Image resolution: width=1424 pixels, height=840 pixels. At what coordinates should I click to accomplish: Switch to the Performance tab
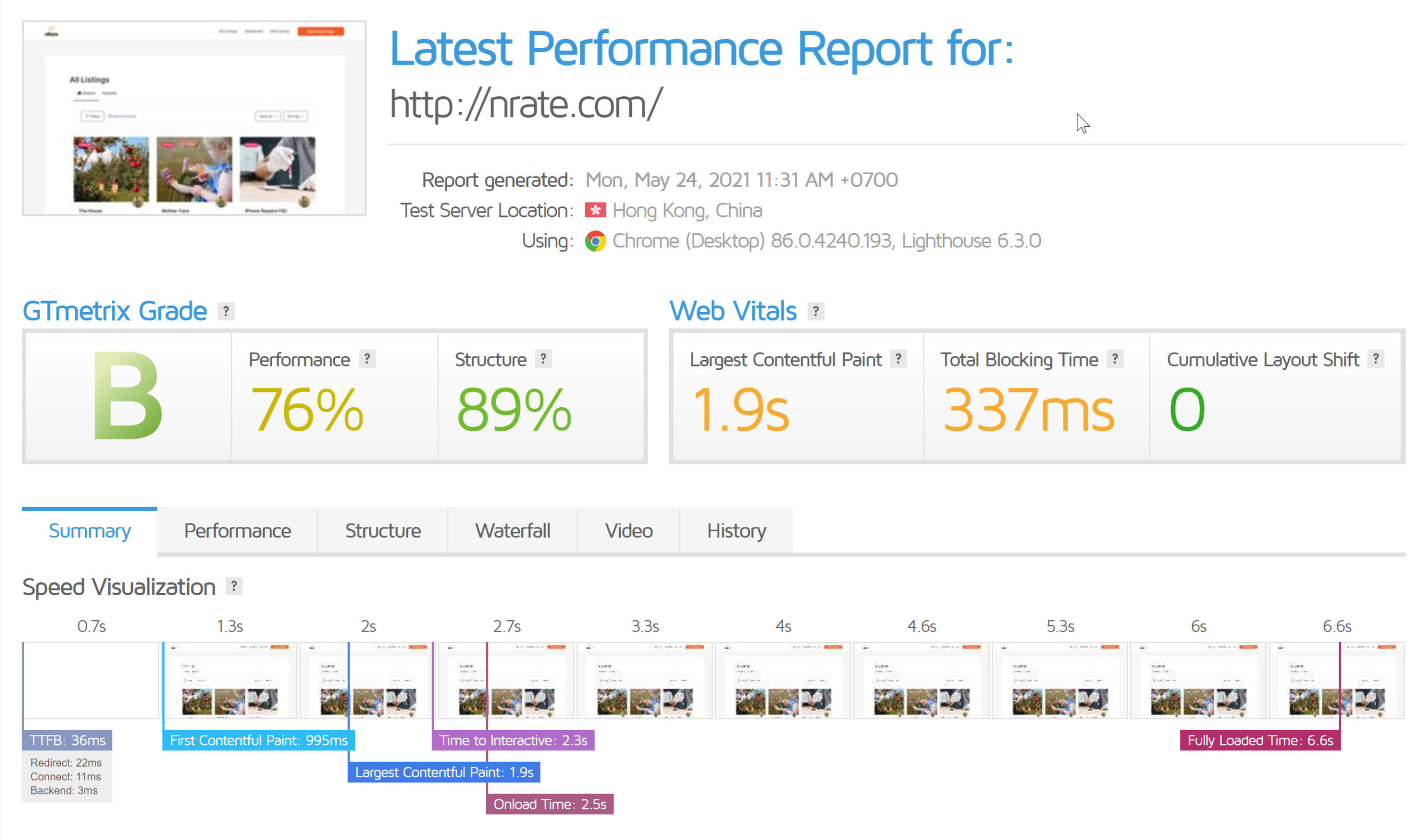tap(237, 531)
